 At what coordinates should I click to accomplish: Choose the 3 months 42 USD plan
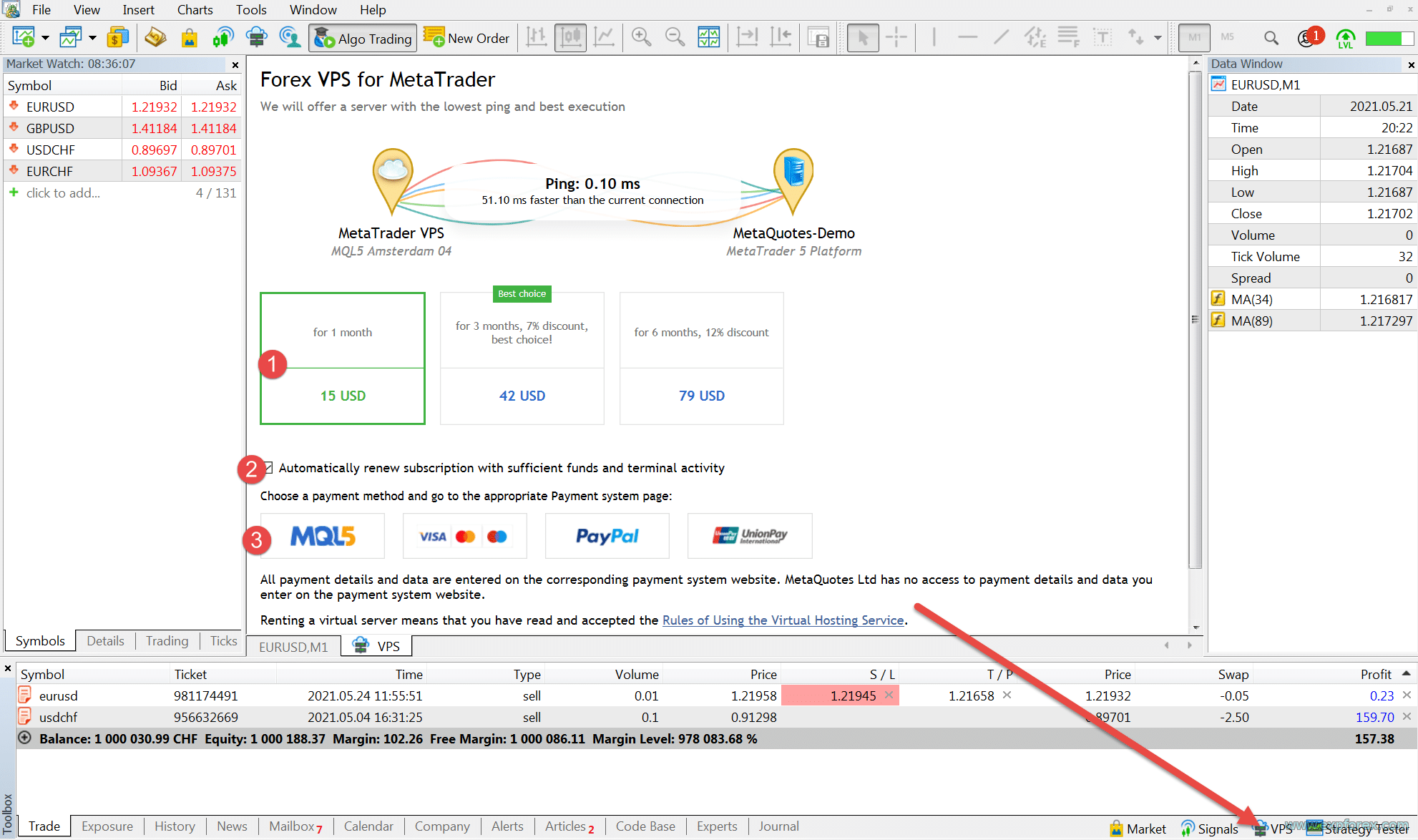pos(522,358)
